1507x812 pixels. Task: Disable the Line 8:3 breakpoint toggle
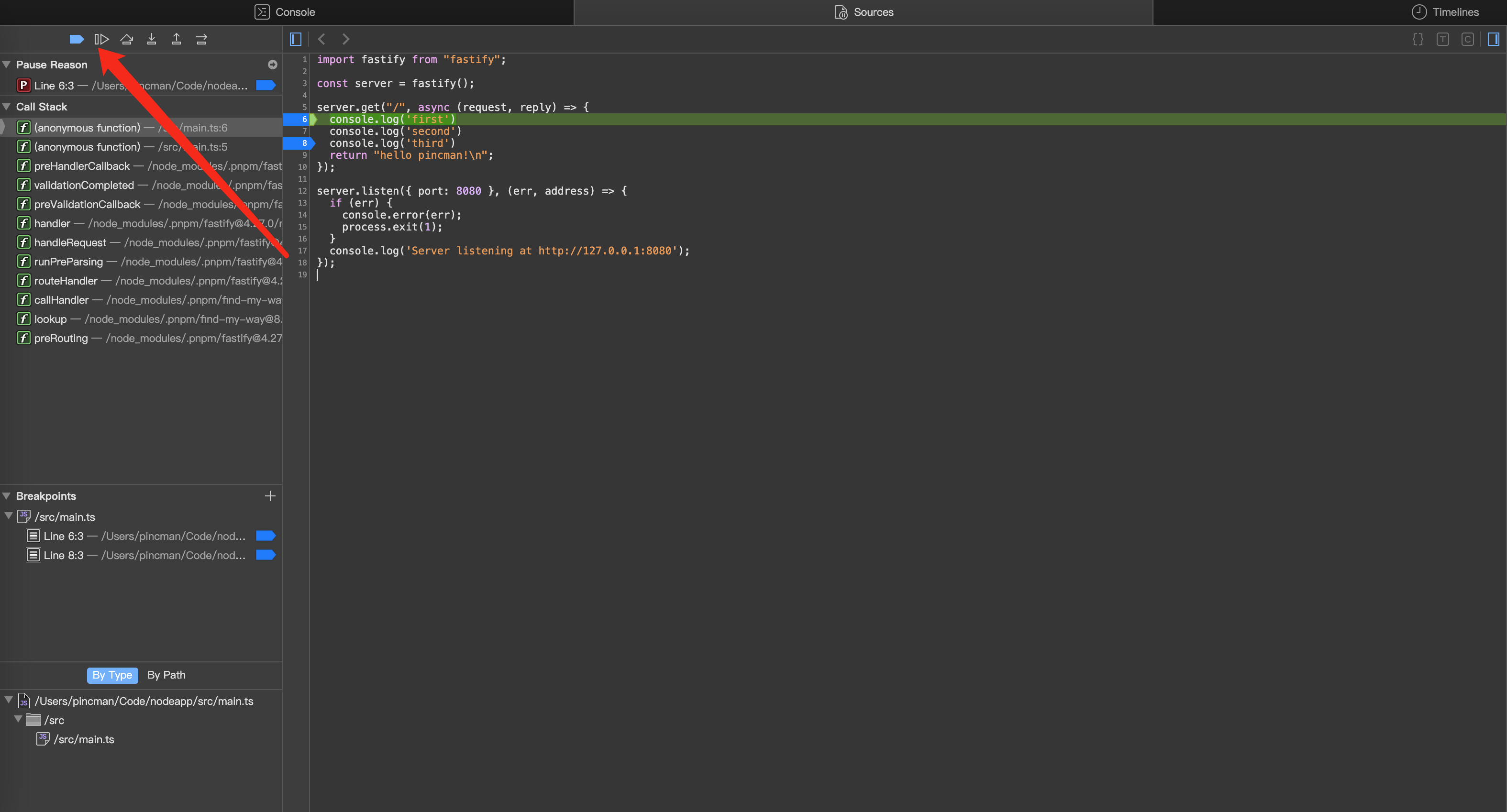(266, 555)
